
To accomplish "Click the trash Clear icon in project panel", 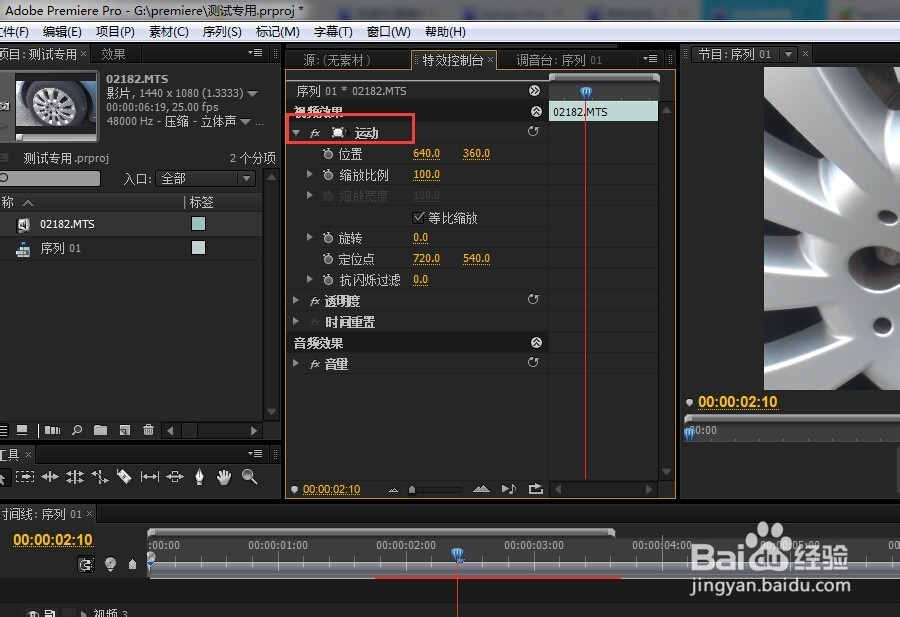I will click(148, 430).
